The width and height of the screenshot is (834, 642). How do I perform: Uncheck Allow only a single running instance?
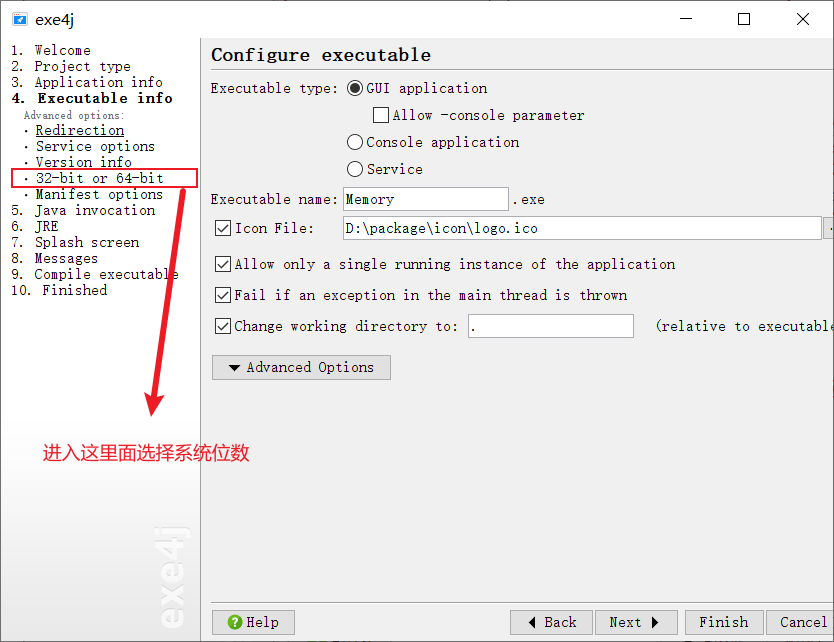pyautogui.click(x=223, y=264)
